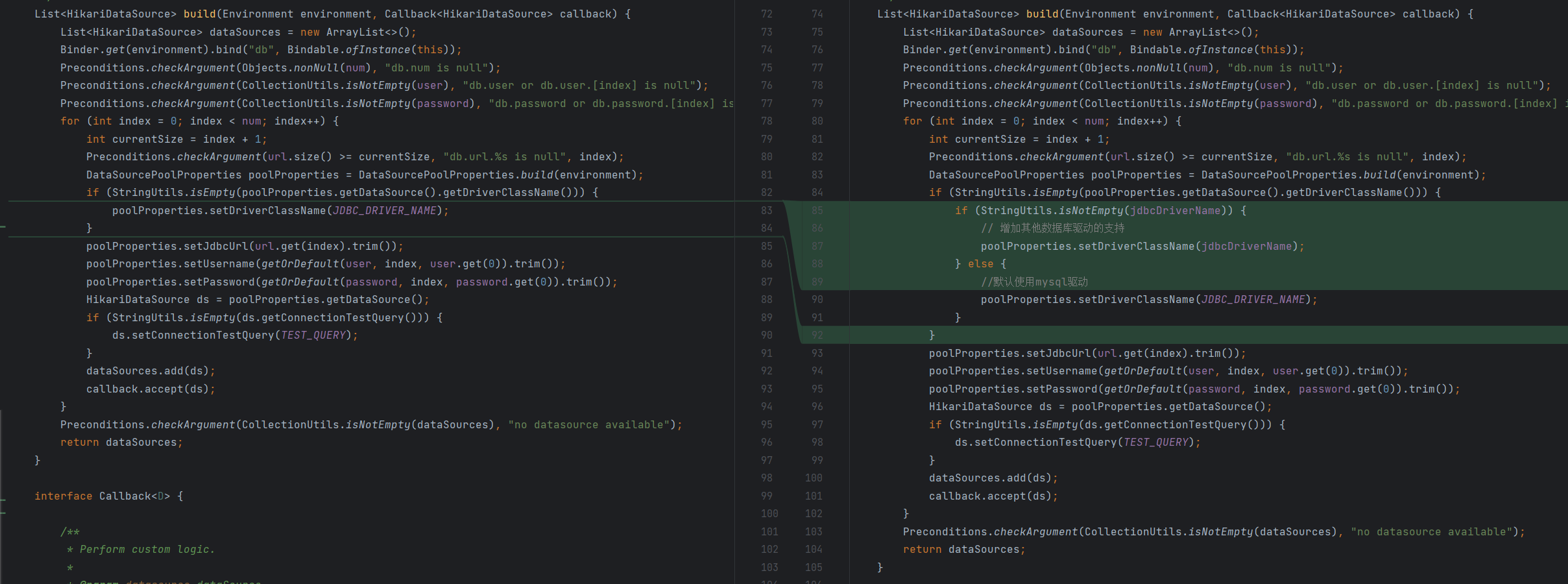Image resolution: width=1568 pixels, height=584 pixels.
Task: Click 'new ArrayList<>()' line in the right pane
Action: click(x=1081, y=32)
